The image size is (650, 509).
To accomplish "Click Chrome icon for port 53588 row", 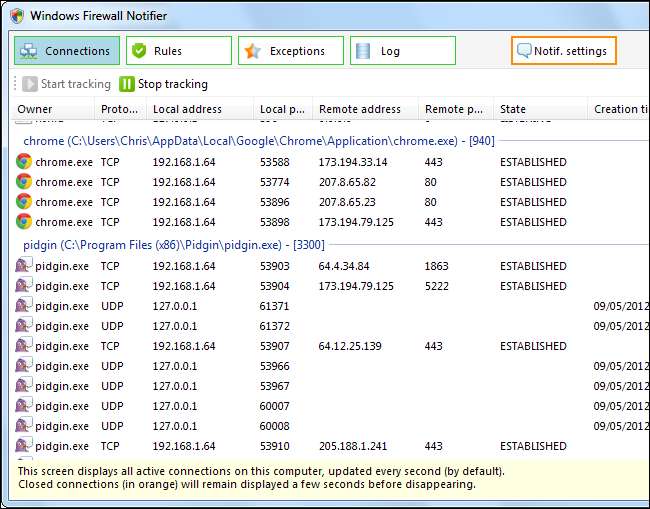I will coord(24,162).
